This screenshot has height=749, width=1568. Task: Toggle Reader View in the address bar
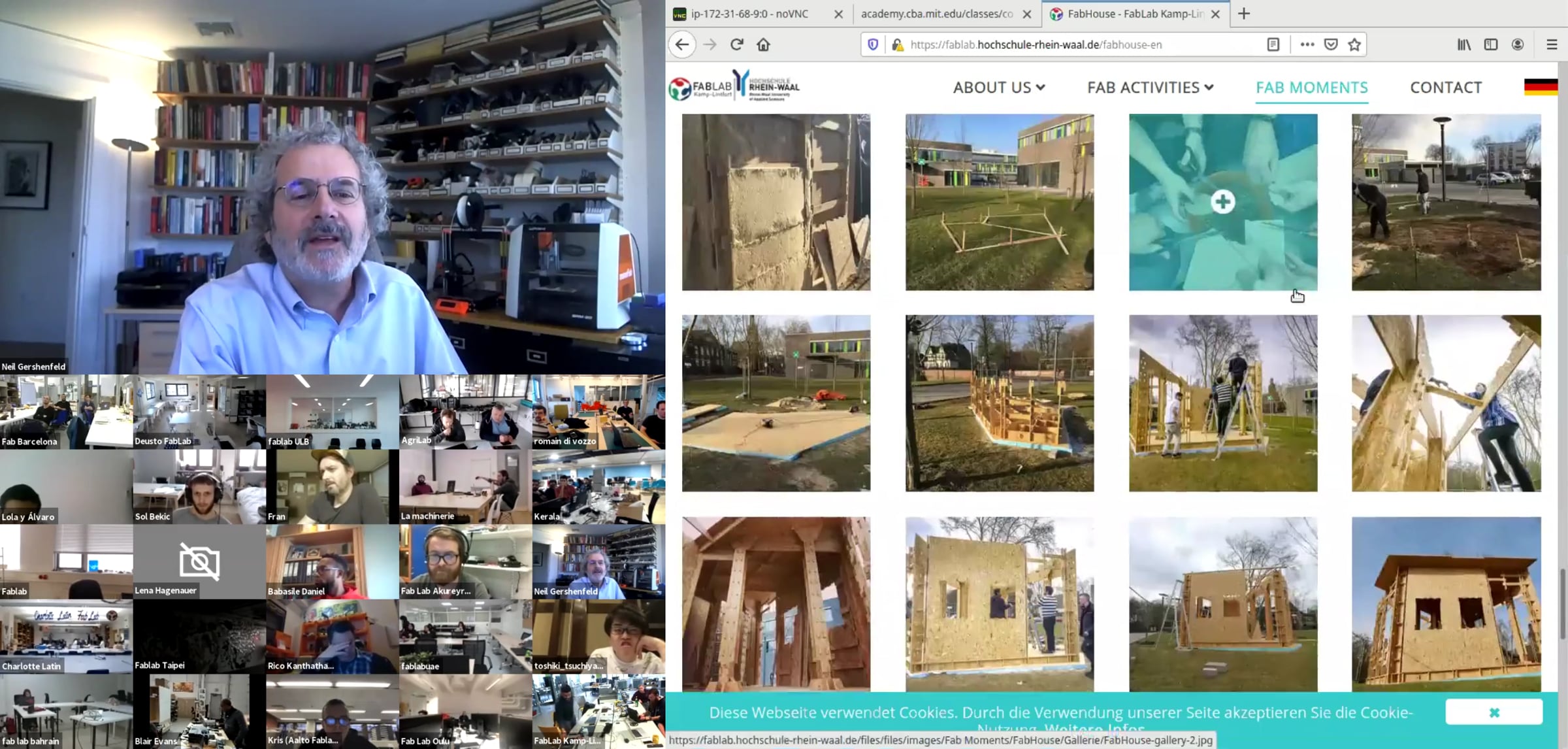(x=1273, y=44)
